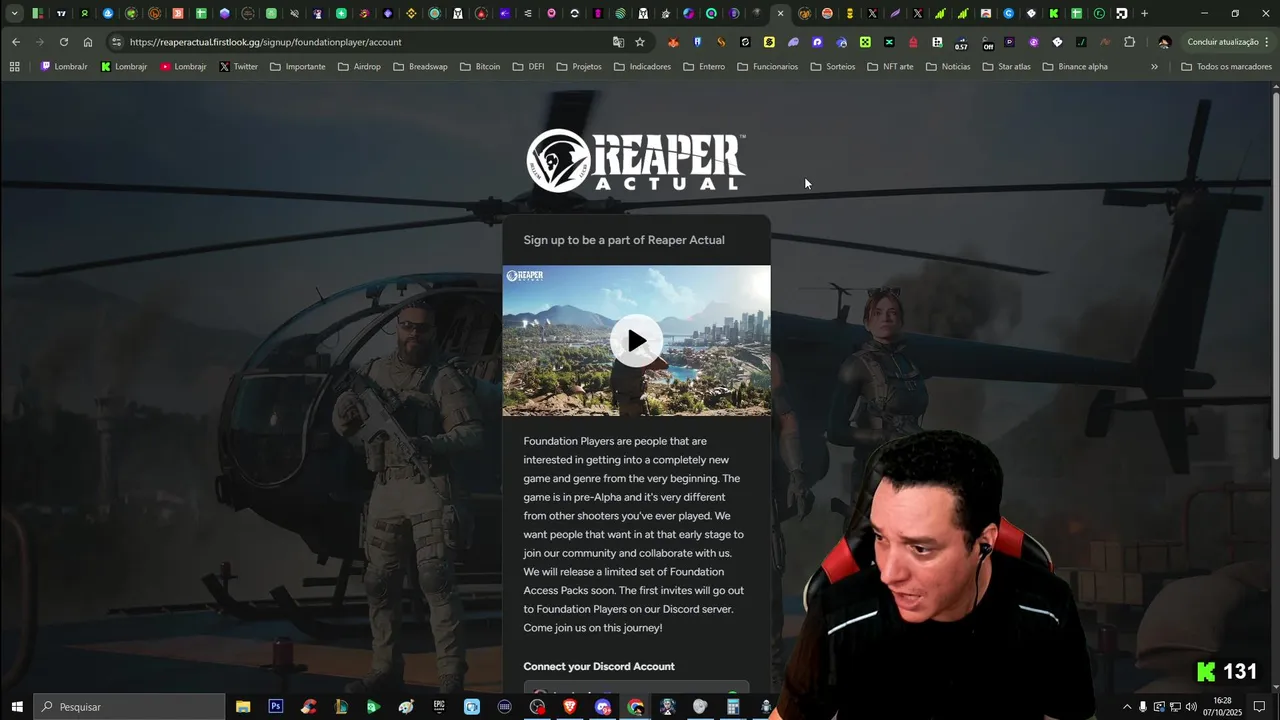Click the extension labeled Off
The width and height of the screenshot is (1280, 720).
coord(988,42)
